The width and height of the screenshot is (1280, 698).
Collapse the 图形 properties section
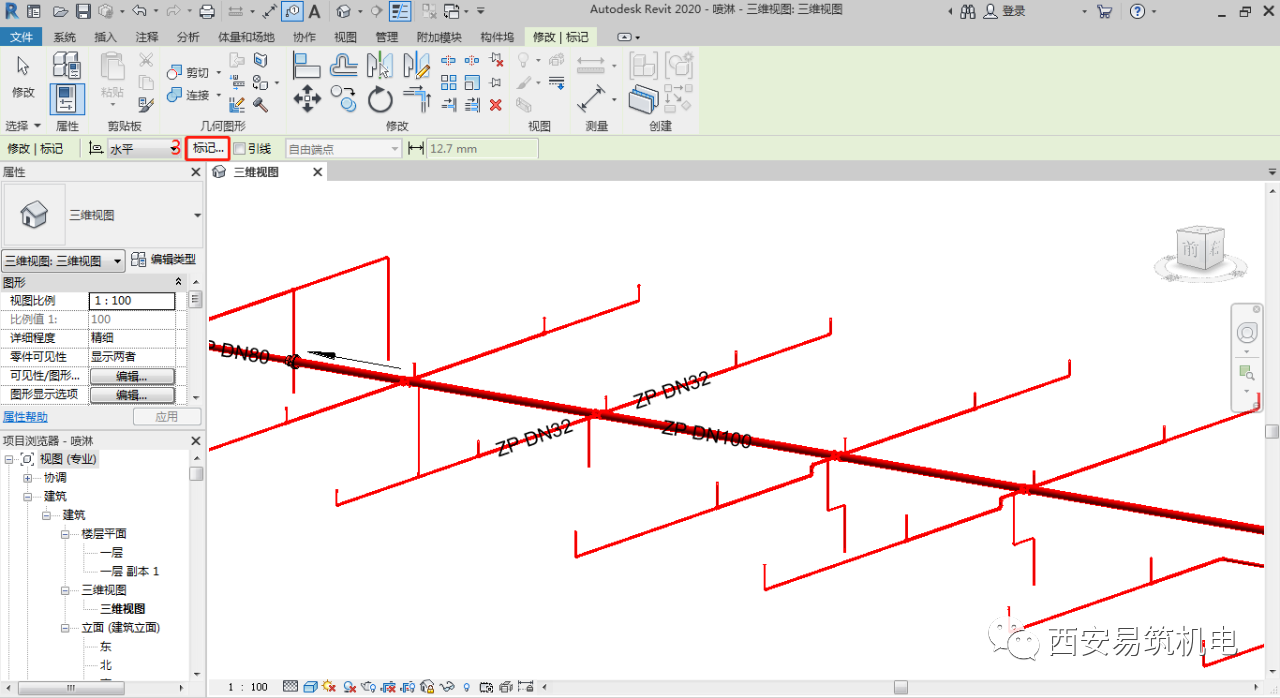(179, 282)
